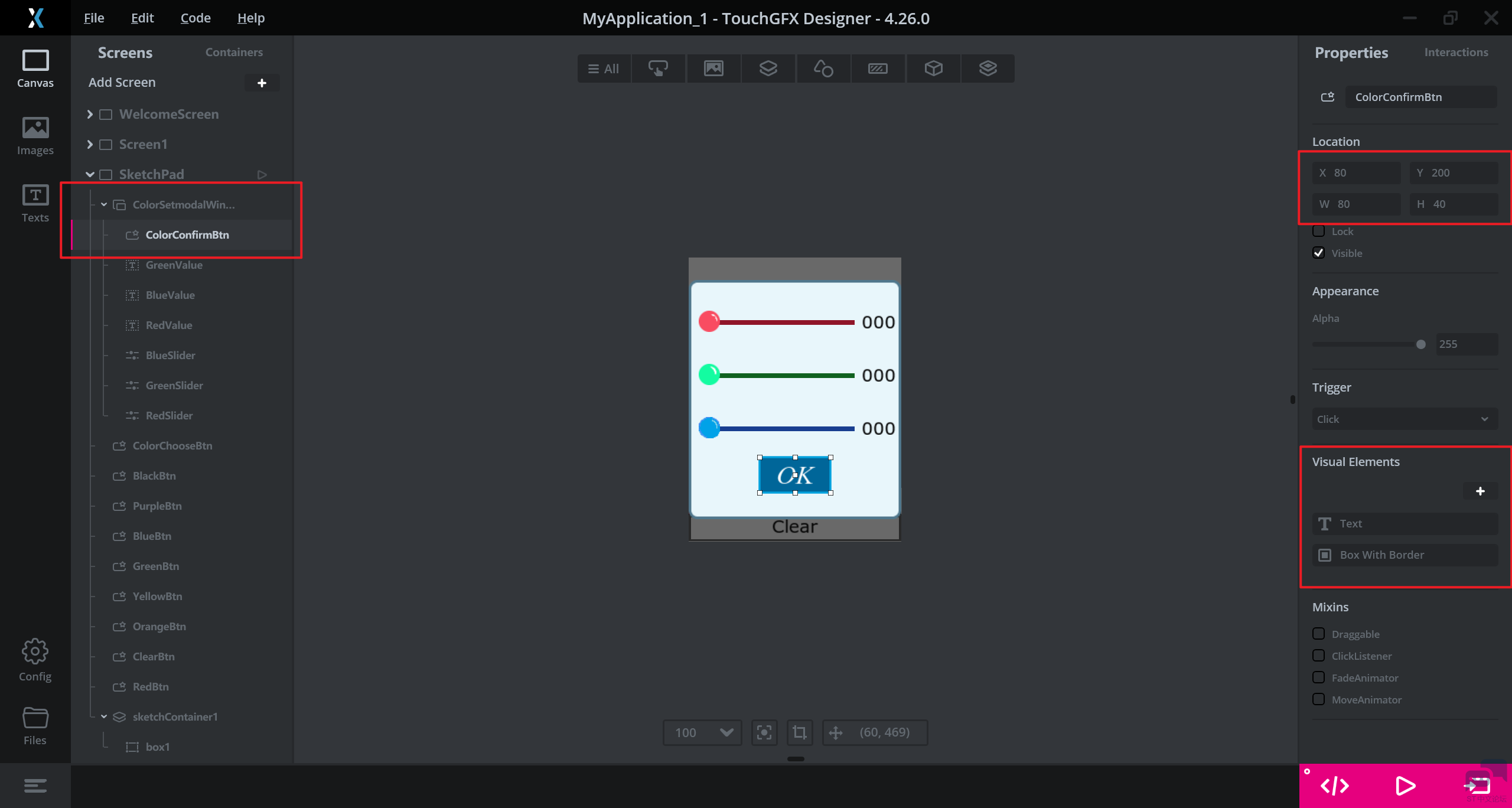The height and width of the screenshot is (808, 1512).
Task: Uncheck the Visible checkbox
Action: point(1318,253)
